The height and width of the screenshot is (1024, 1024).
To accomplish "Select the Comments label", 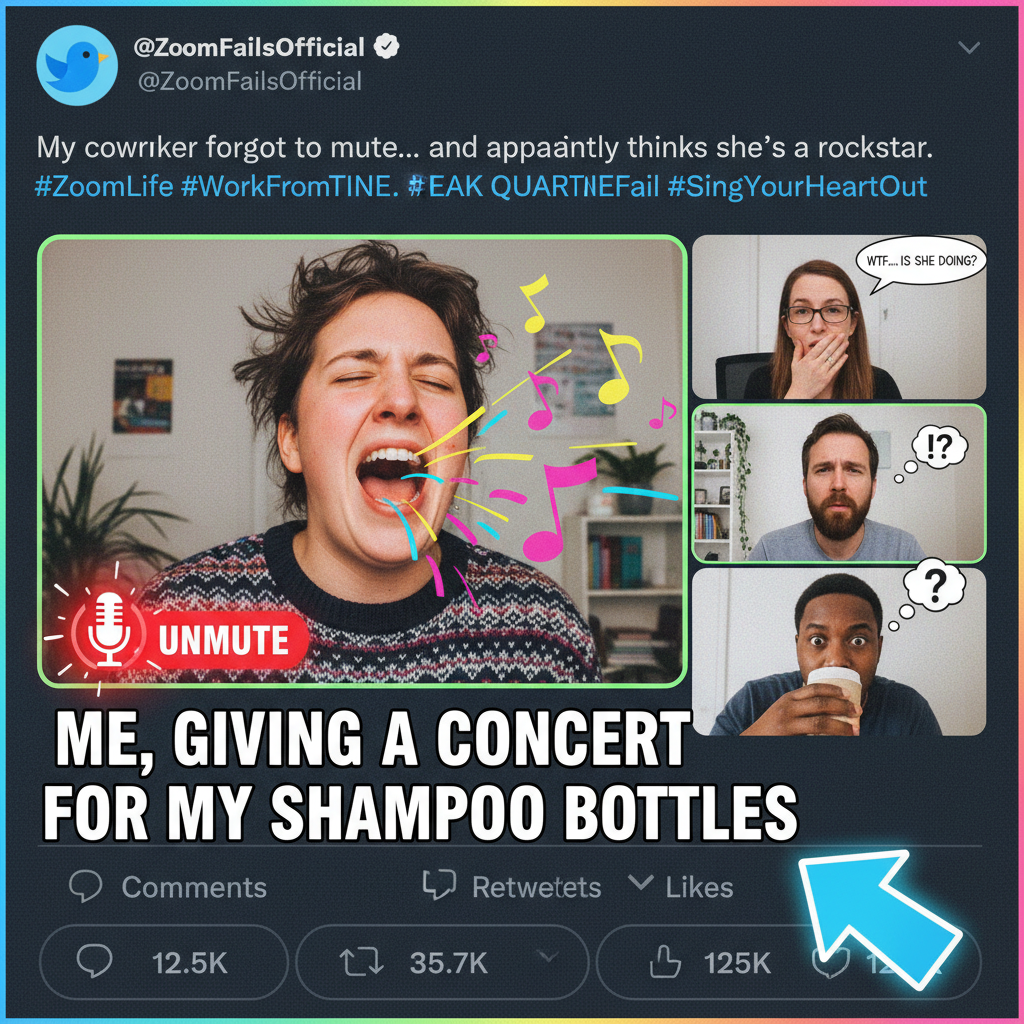I will pyautogui.click(x=194, y=888).
